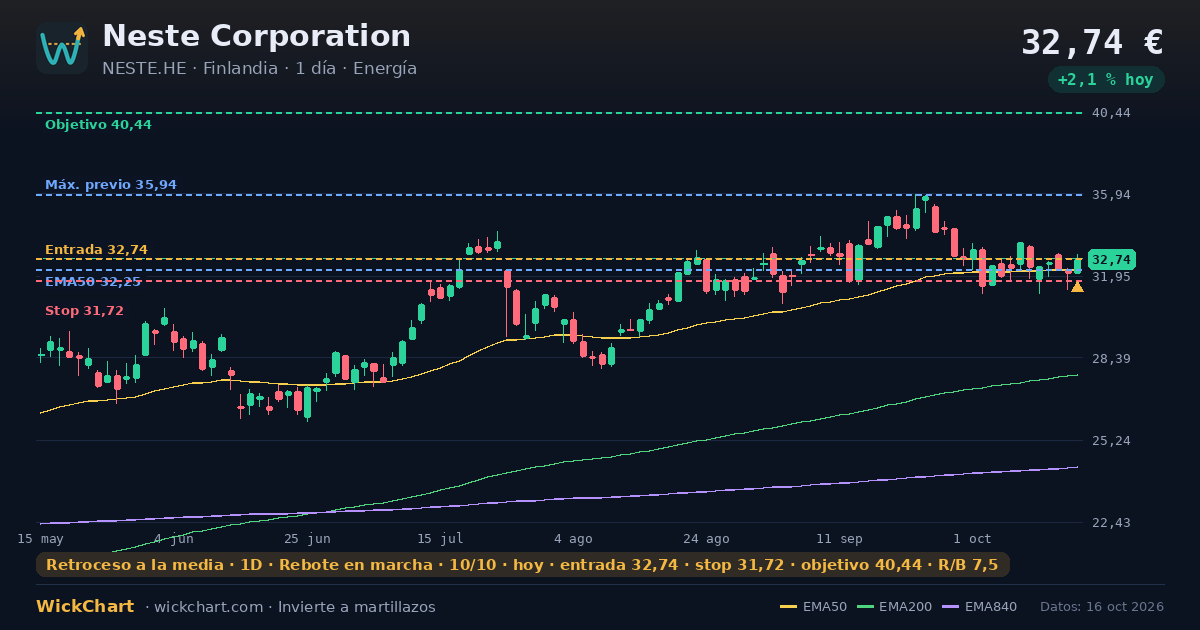The height and width of the screenshot is (630, 1200).
Task: Click the orange entry arrow marker
Action: tap(1077, 287)
